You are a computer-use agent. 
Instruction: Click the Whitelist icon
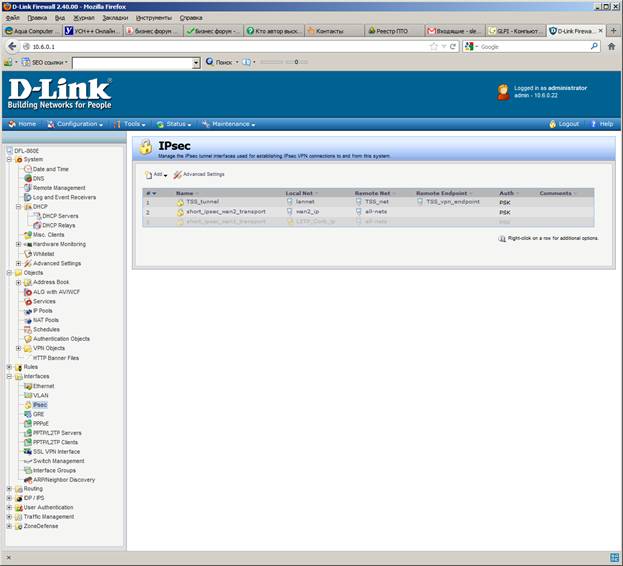(x=28, y=254)
